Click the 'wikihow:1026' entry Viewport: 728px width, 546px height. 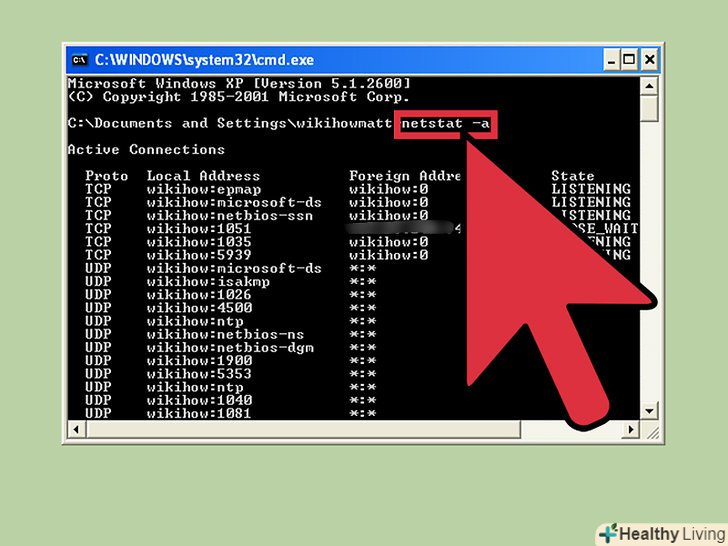click(x=199, y=295)
